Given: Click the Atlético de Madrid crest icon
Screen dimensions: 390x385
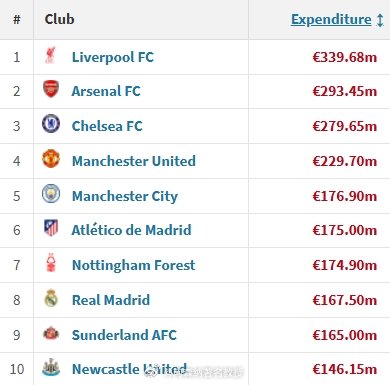Looking at the screenshot, I should [x=51, y=228].
